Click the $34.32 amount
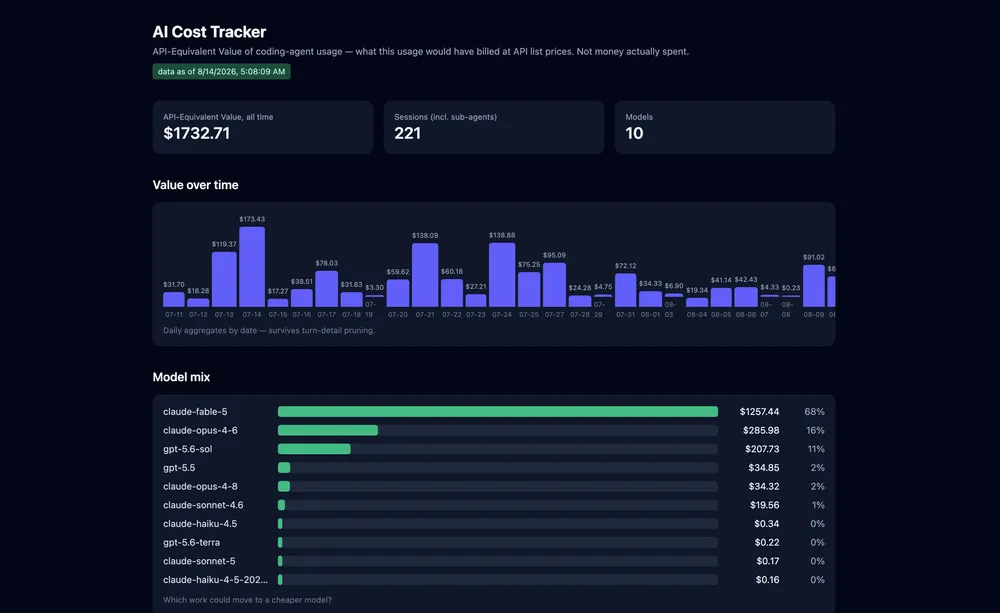Image resolution: width=1000 pixels, height=613 pixels. pyautogui.click(x=764, y=486)
